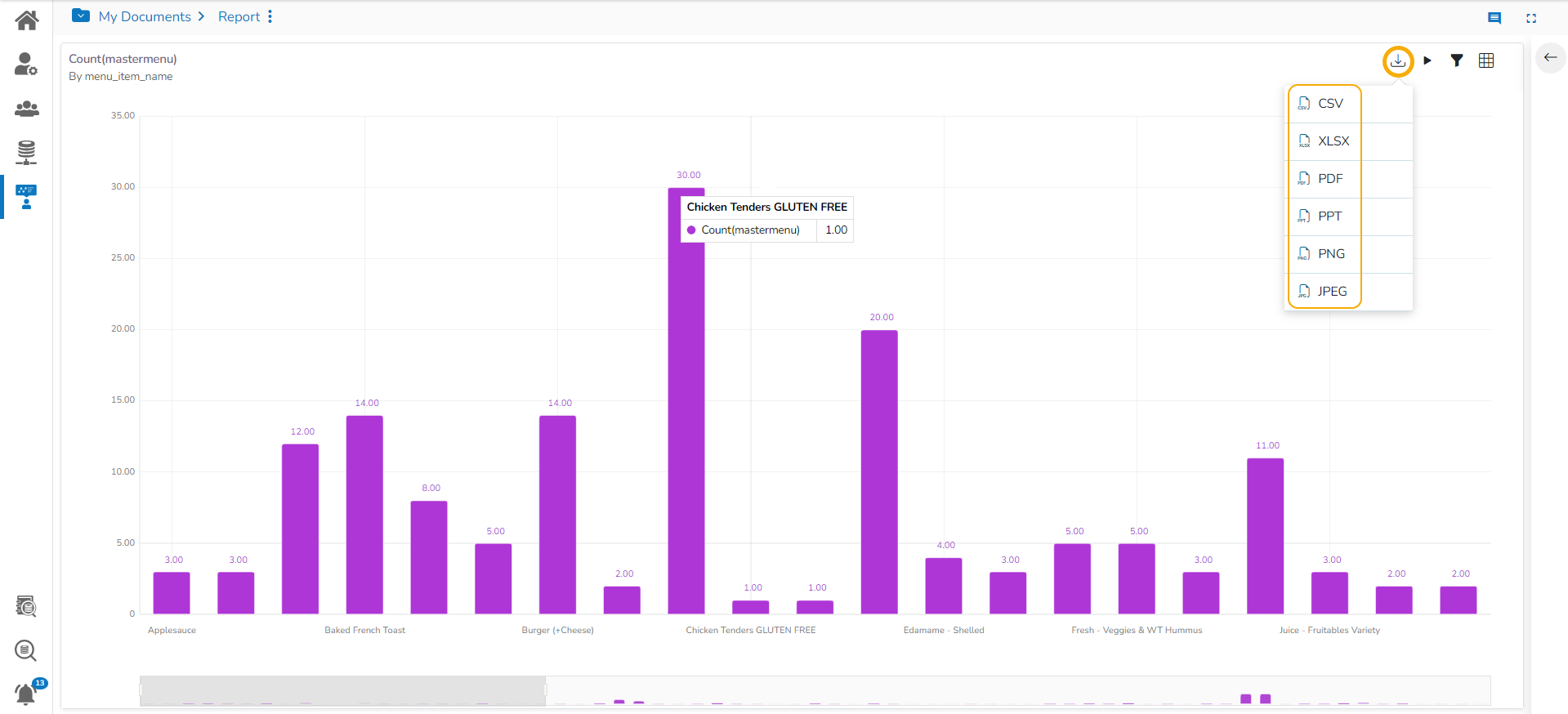Click the back arrow to collapse the panel
This screenshot has height=714, width=1568.
tap(1550, 57)
